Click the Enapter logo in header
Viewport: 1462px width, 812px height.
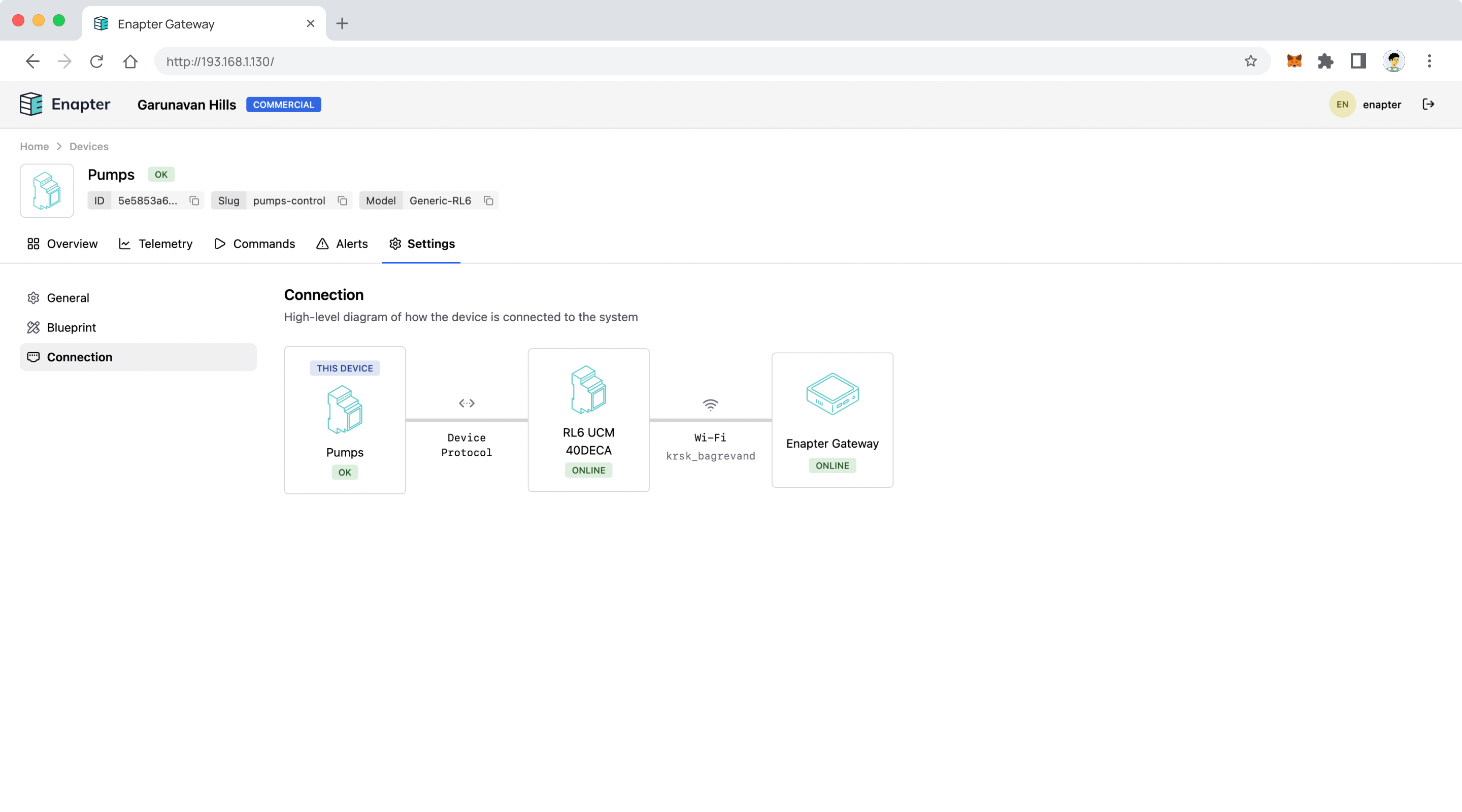pyautogui.click(x=64, y=105)
